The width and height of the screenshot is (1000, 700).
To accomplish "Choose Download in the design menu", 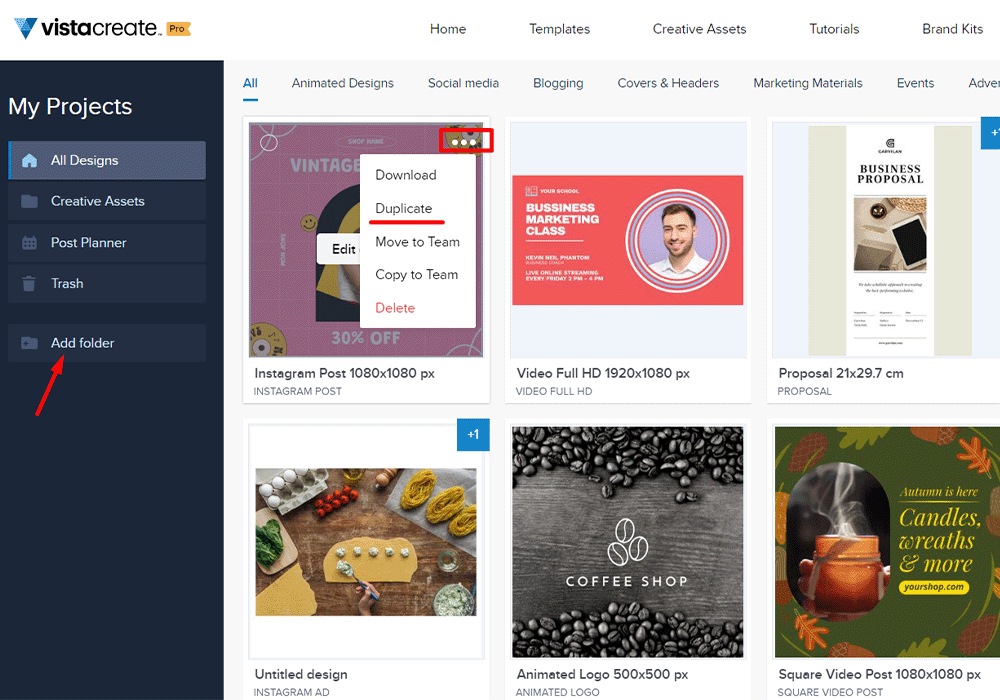I will (x=406, y=175).
